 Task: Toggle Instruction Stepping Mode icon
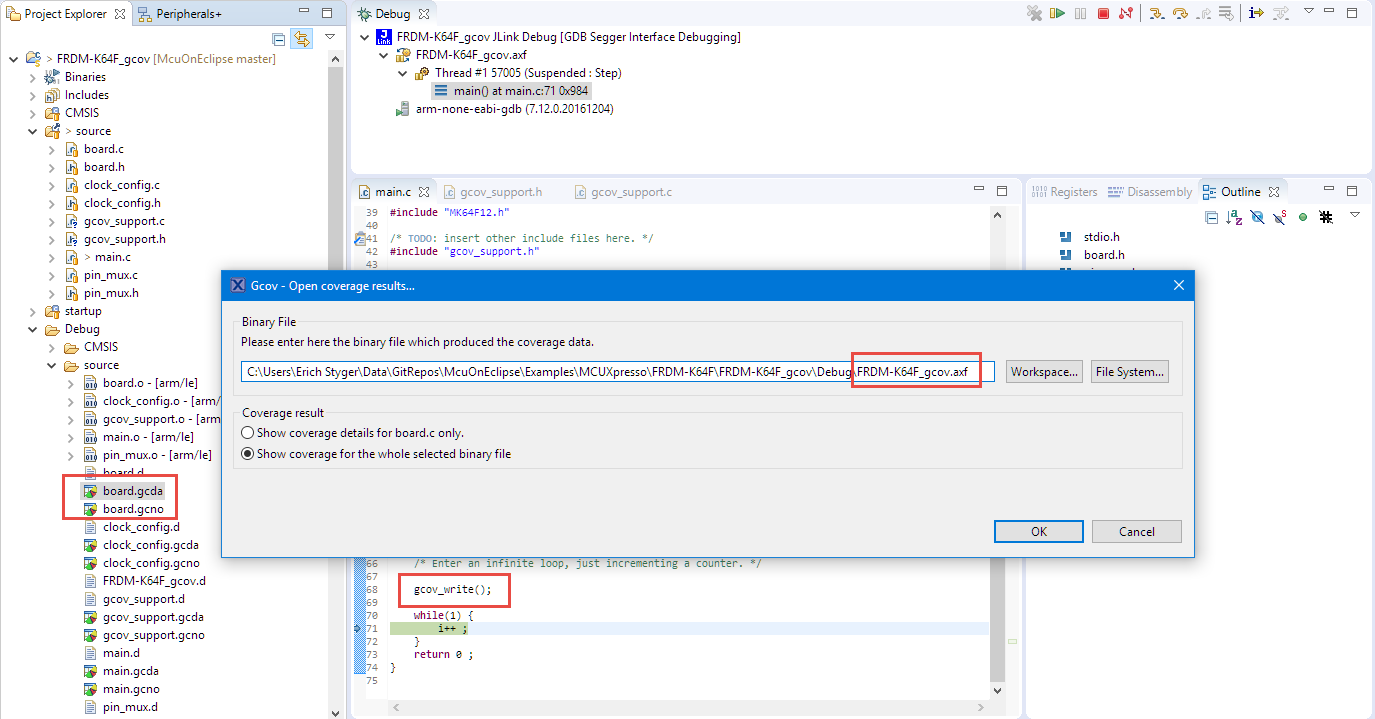pos(1256,14)
